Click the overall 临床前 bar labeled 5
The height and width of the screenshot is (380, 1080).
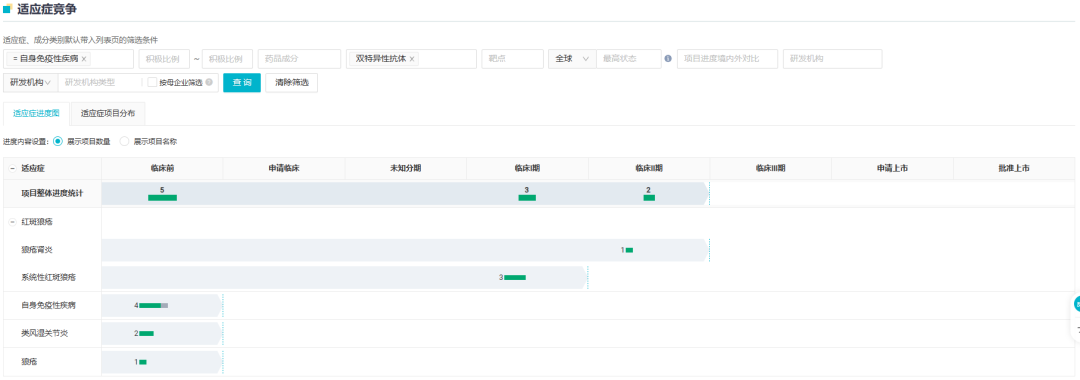coord(163,198)
